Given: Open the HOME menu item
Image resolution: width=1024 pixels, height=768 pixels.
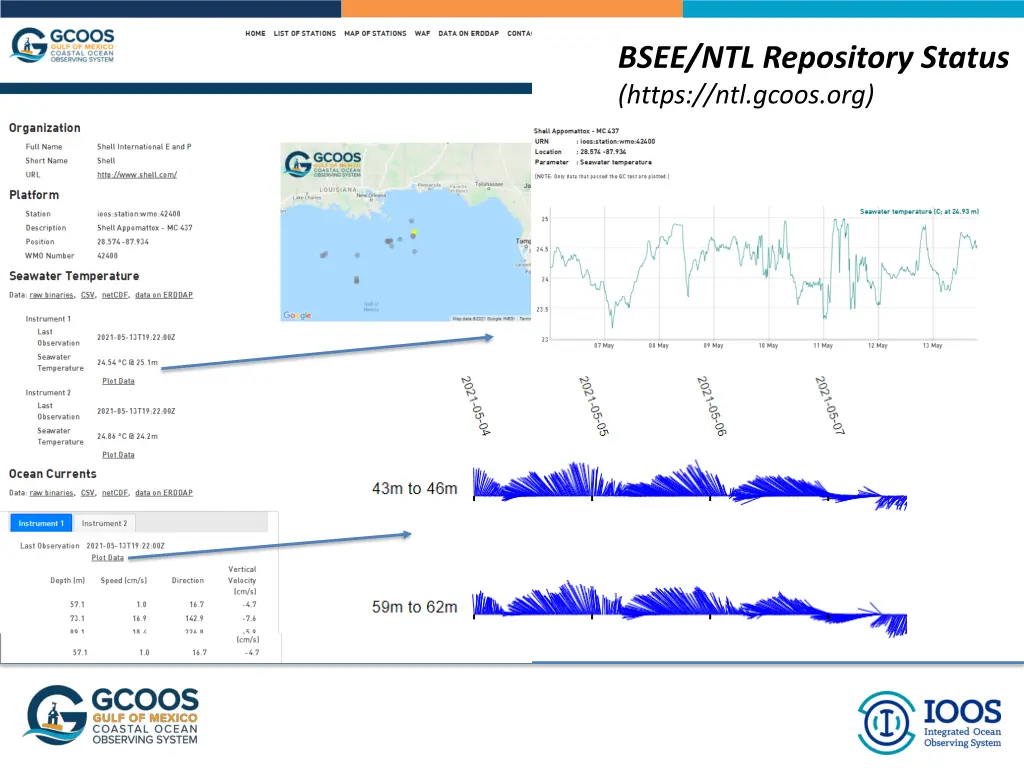Looking at the screenshot, I should click(255, 34).
